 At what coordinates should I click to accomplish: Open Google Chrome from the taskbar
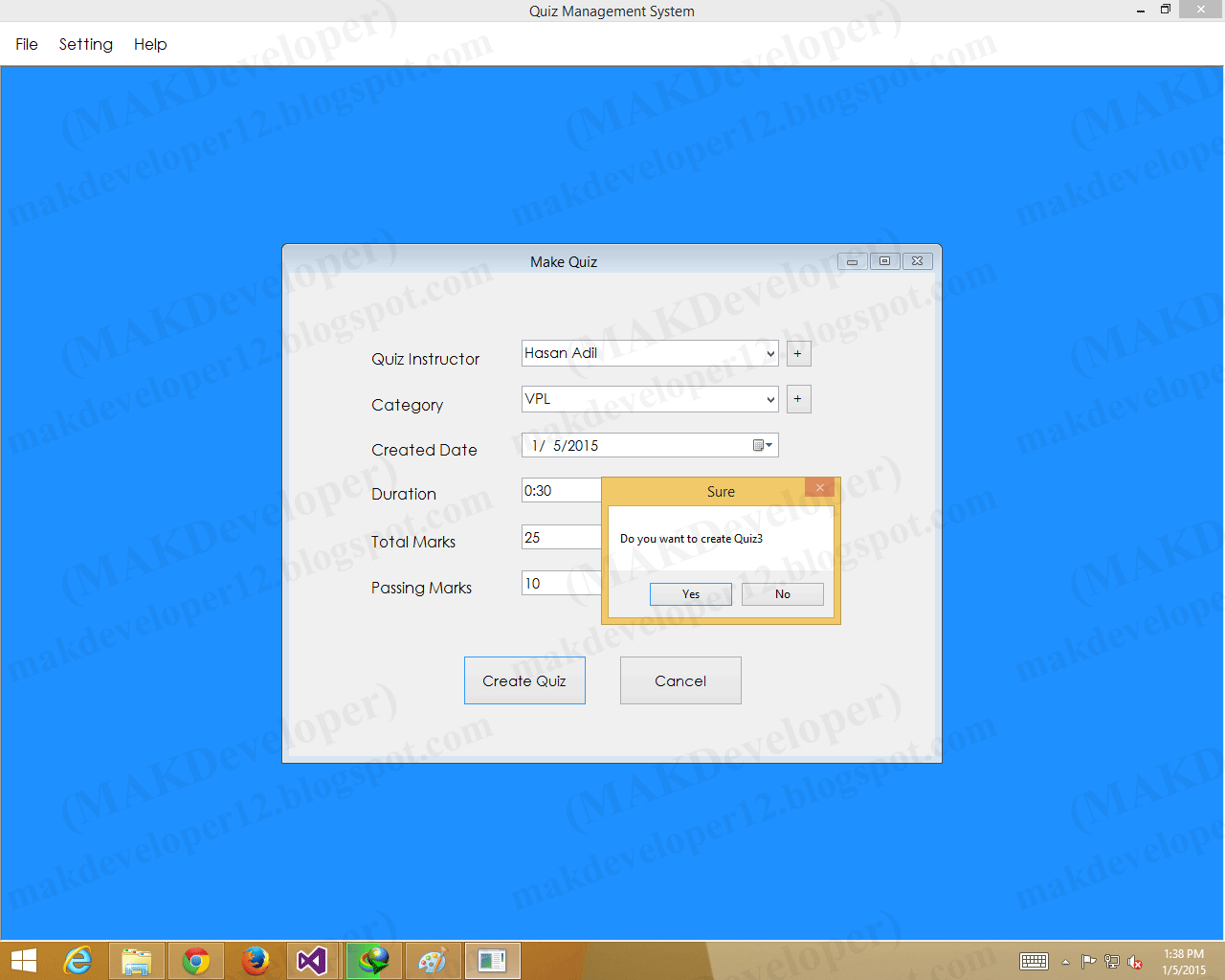point(196,960)
